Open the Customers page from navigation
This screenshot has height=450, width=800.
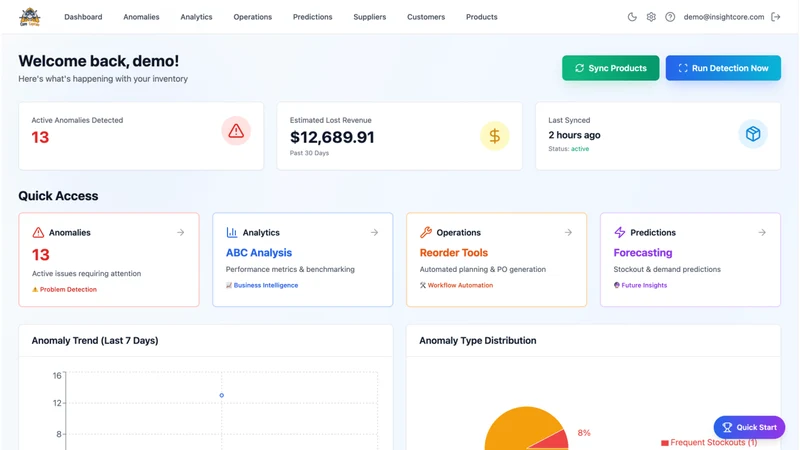click(x=426, y=17)
